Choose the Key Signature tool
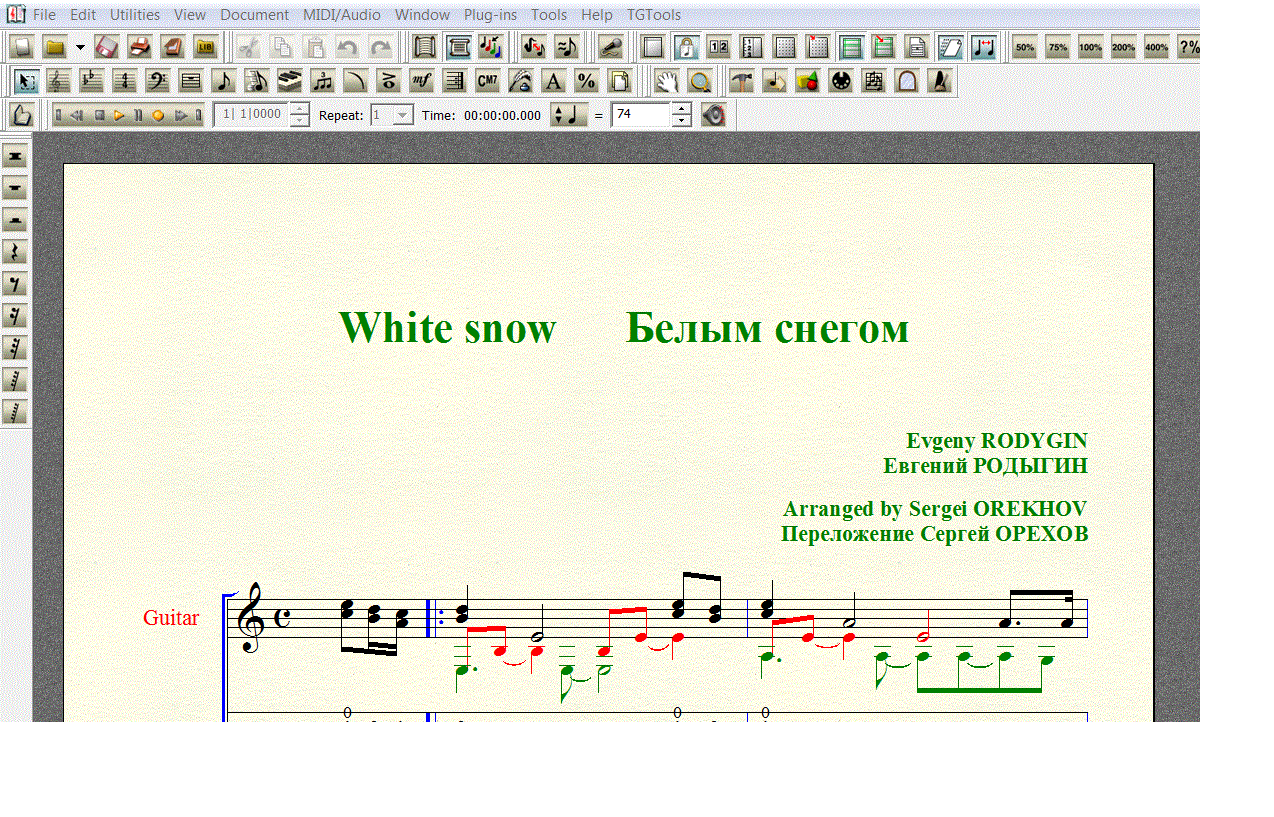This screenshot has height=817, width=1274. (x=91, y=82)
